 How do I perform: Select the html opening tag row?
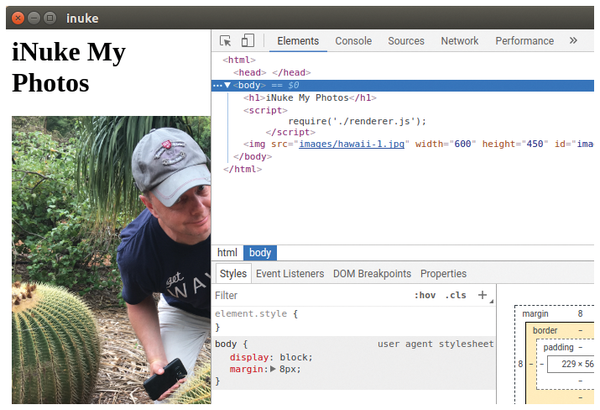(x=239, y=60)
